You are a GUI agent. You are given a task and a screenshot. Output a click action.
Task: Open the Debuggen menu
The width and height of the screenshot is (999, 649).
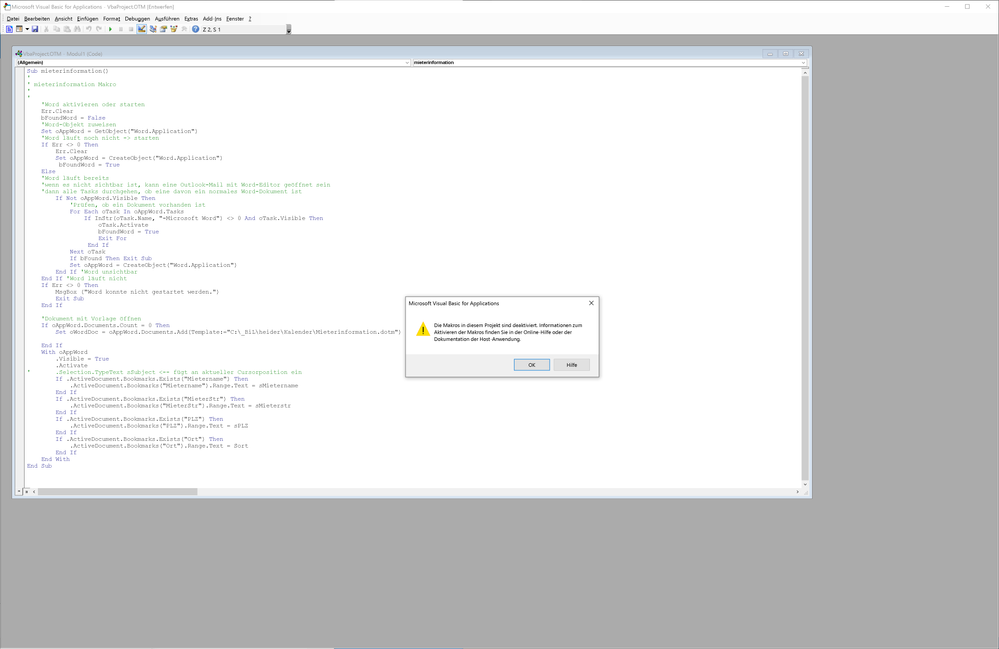coord(137,19)
